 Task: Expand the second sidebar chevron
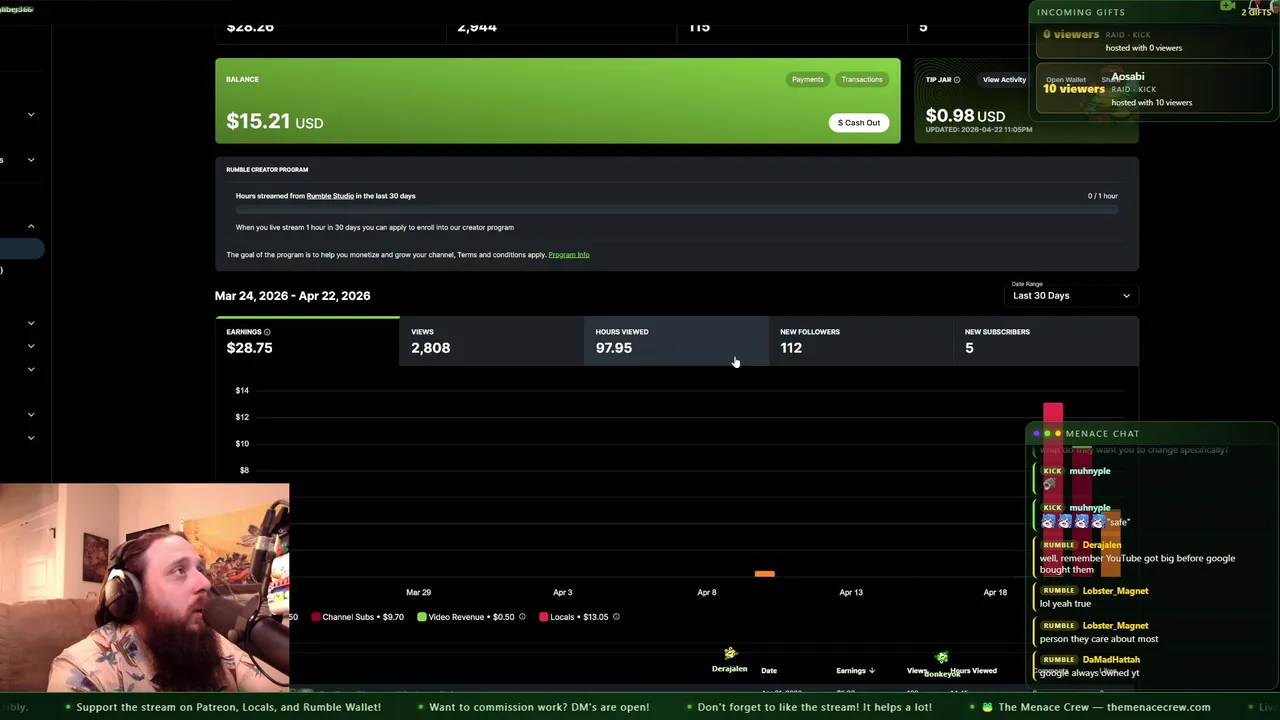[x=31, y=160]
